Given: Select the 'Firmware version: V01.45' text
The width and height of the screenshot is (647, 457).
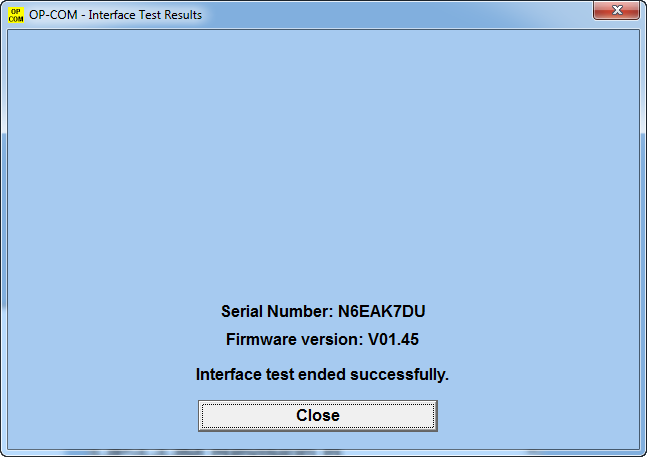Looking at the screenshot, I should point(322,339).
